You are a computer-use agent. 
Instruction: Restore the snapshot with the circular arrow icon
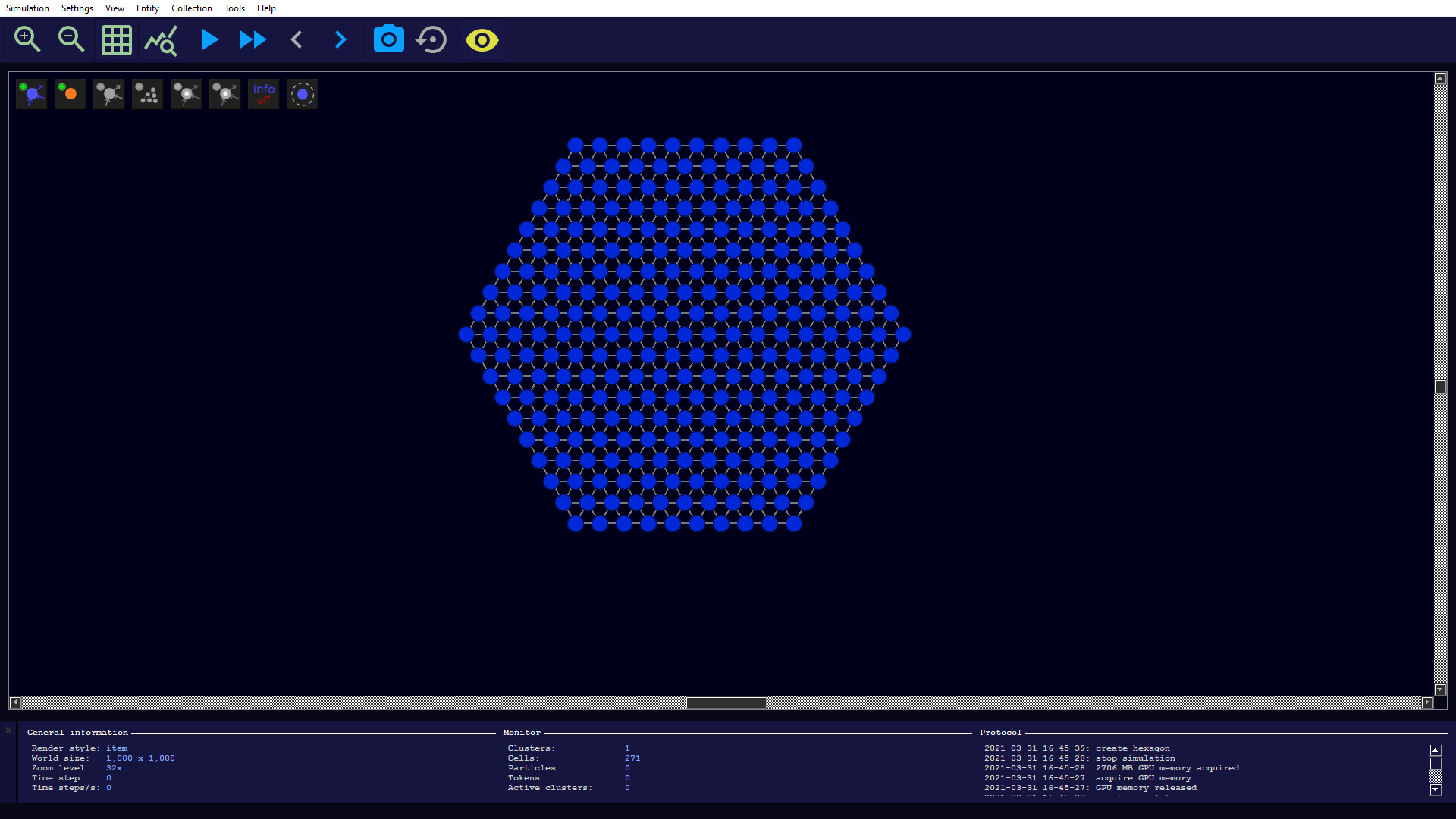click(x=432, y=39)
